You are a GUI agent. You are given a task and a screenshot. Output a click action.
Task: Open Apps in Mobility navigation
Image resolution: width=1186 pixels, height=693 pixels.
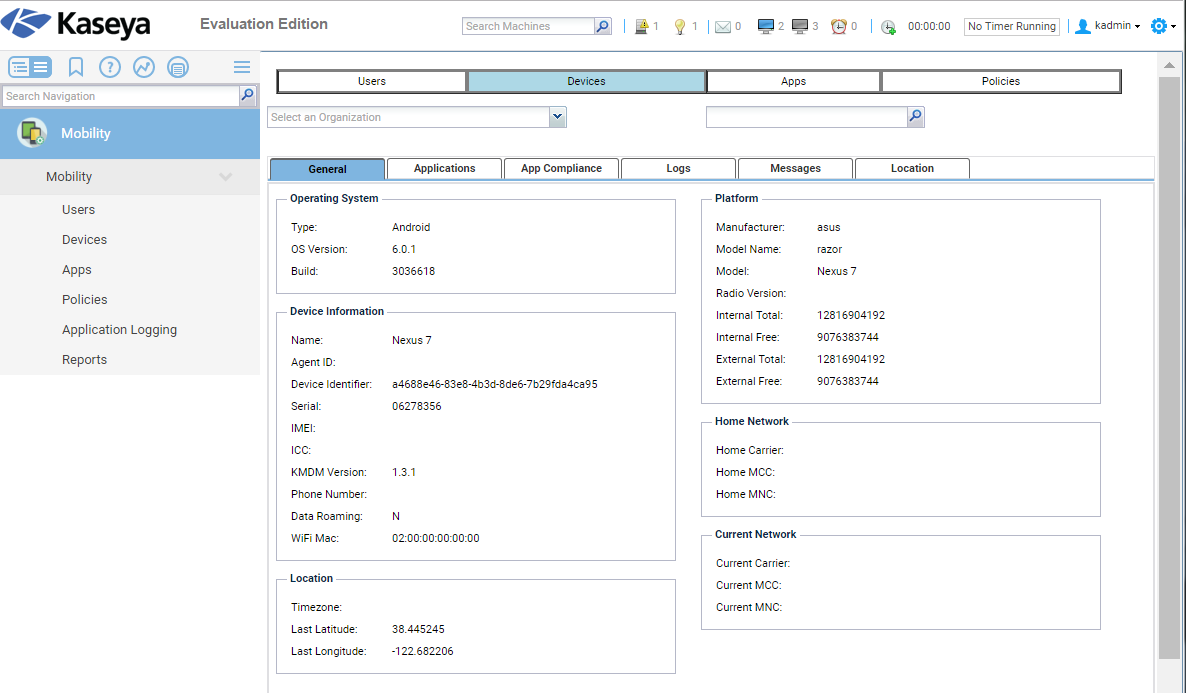pos(76,270)
